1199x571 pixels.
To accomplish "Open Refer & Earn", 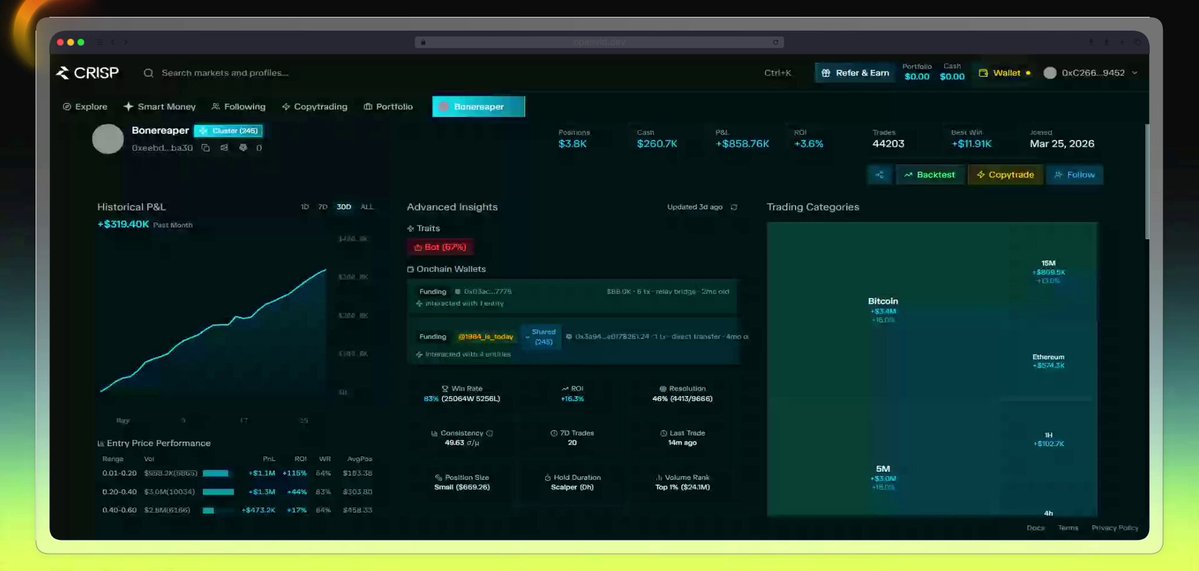I will [854, 73].
